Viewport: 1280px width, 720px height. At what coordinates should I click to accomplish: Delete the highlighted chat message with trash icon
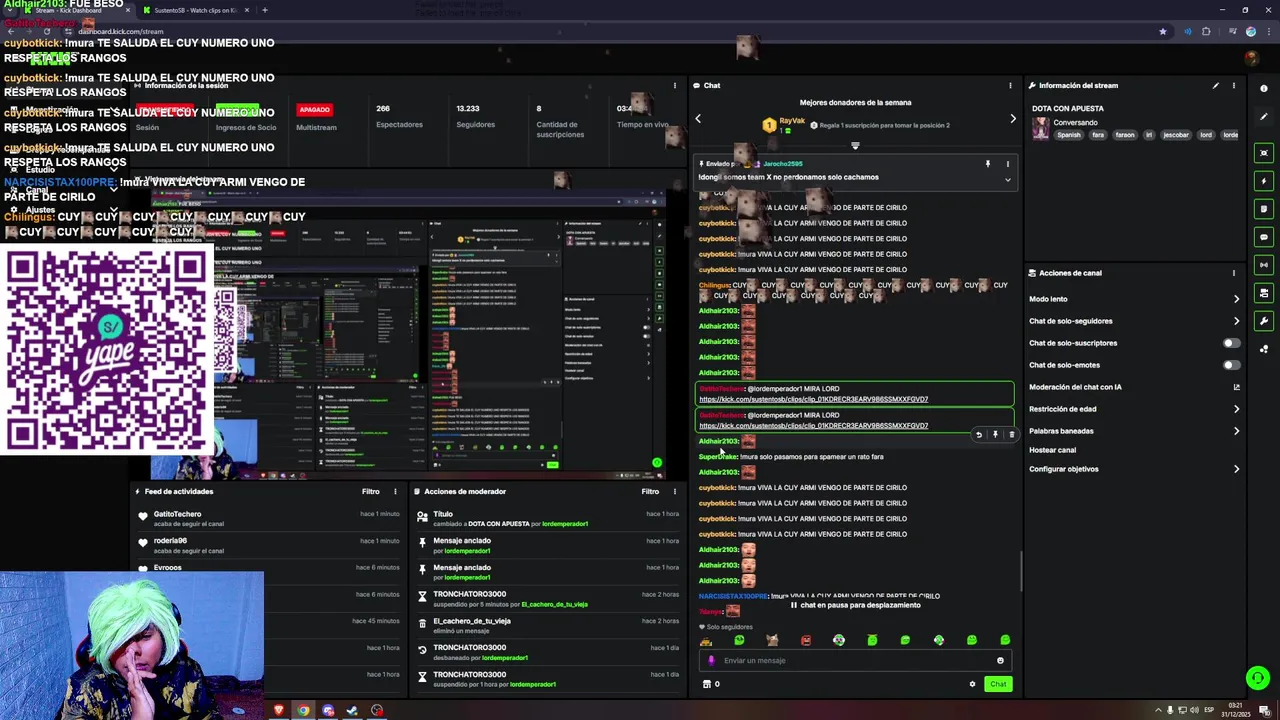click(x=1011, y=435)
